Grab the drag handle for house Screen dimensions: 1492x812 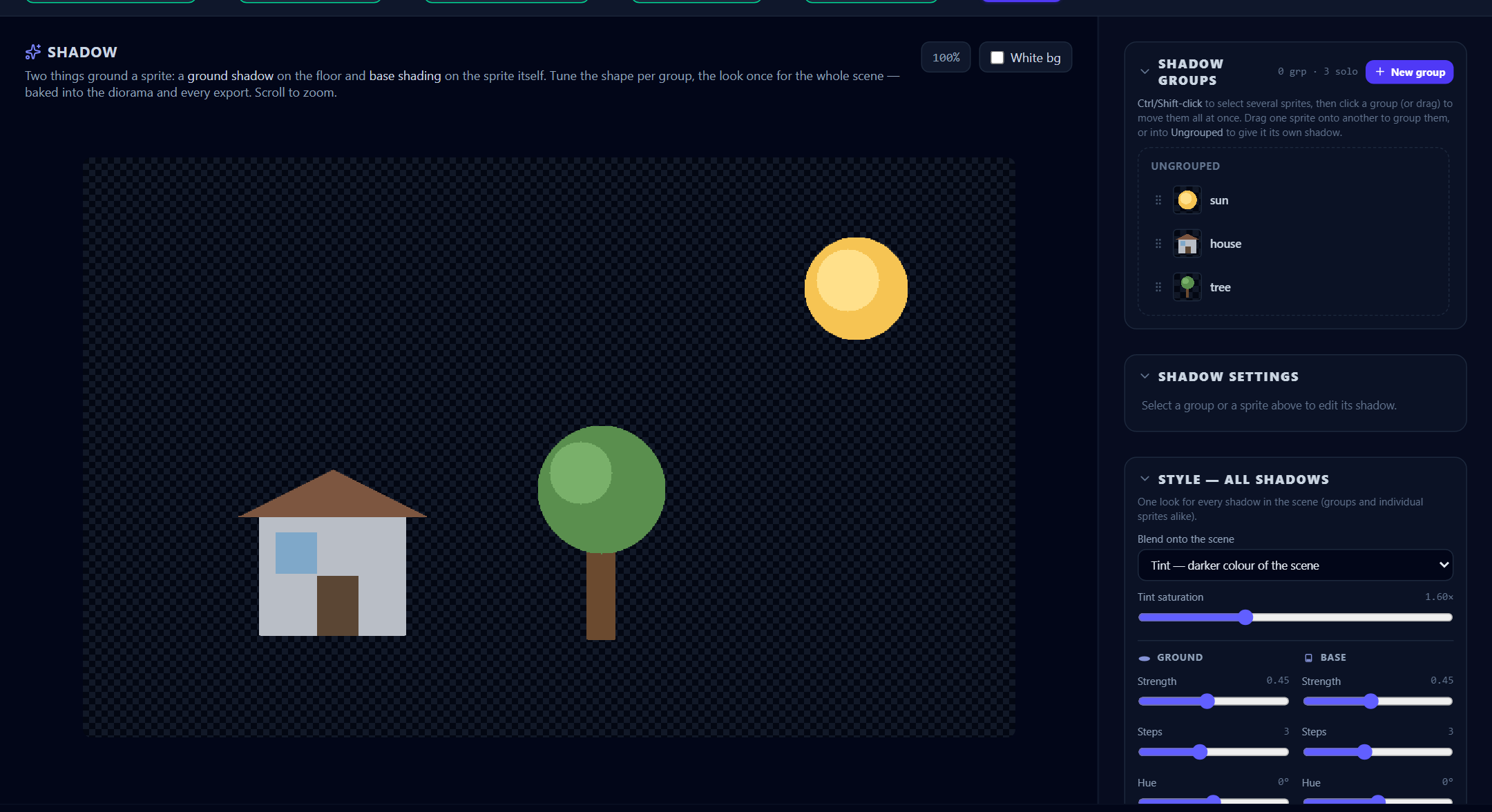point(1158,244)
